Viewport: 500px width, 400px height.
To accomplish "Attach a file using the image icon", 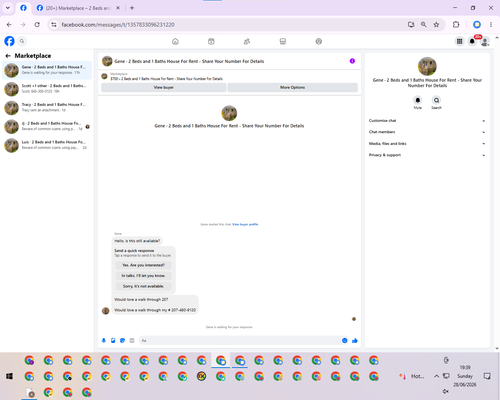I will coord(113,340).
